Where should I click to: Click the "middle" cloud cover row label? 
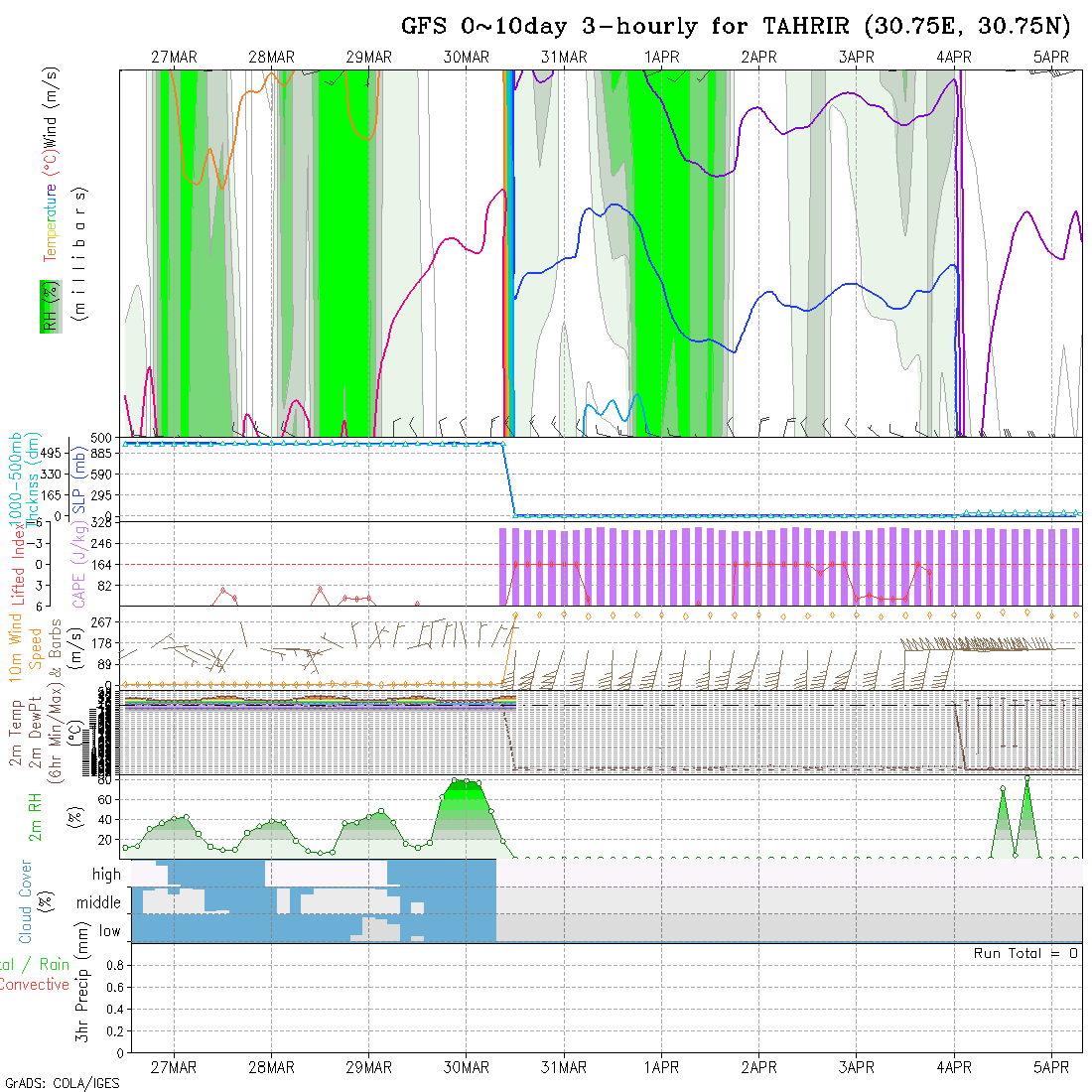(98, 902)
